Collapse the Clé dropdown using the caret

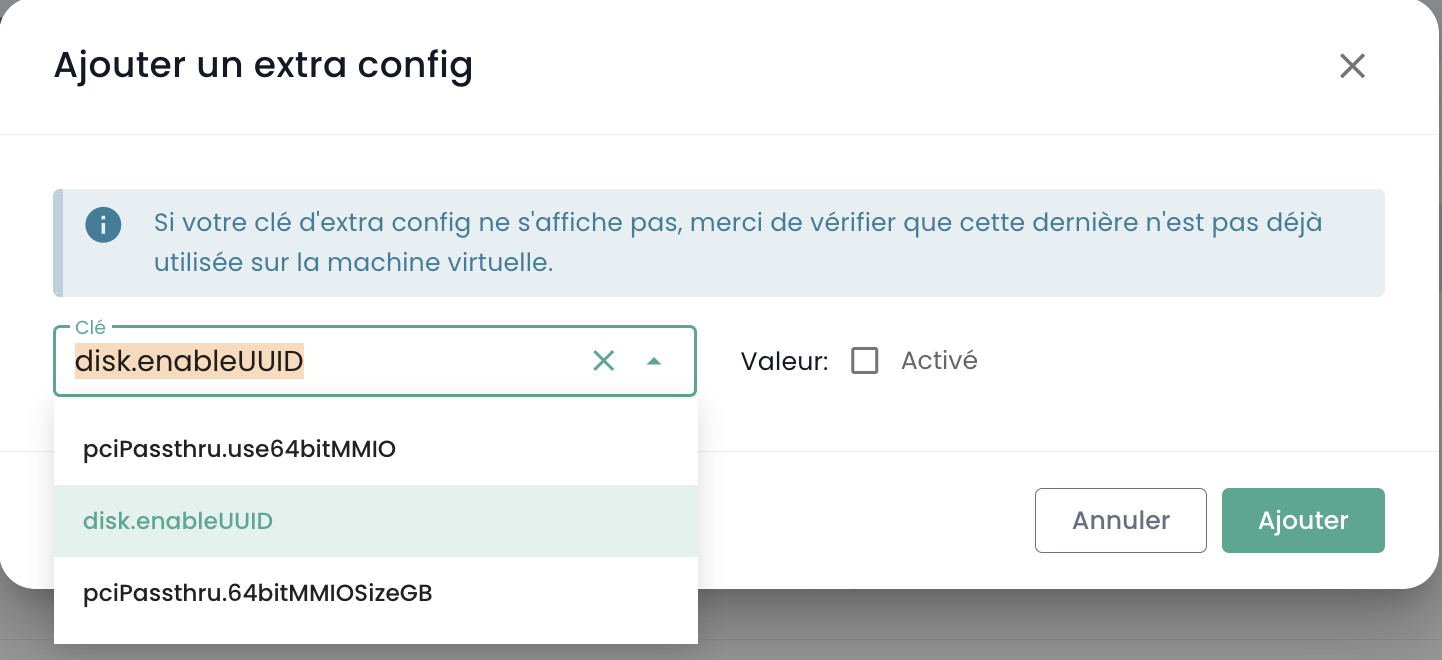click(x=654, y=361)
